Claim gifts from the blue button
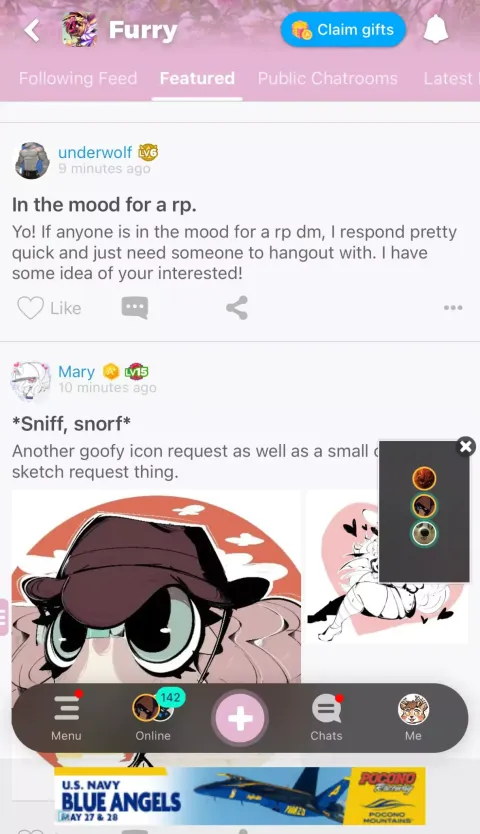 (x=343, y=30)
